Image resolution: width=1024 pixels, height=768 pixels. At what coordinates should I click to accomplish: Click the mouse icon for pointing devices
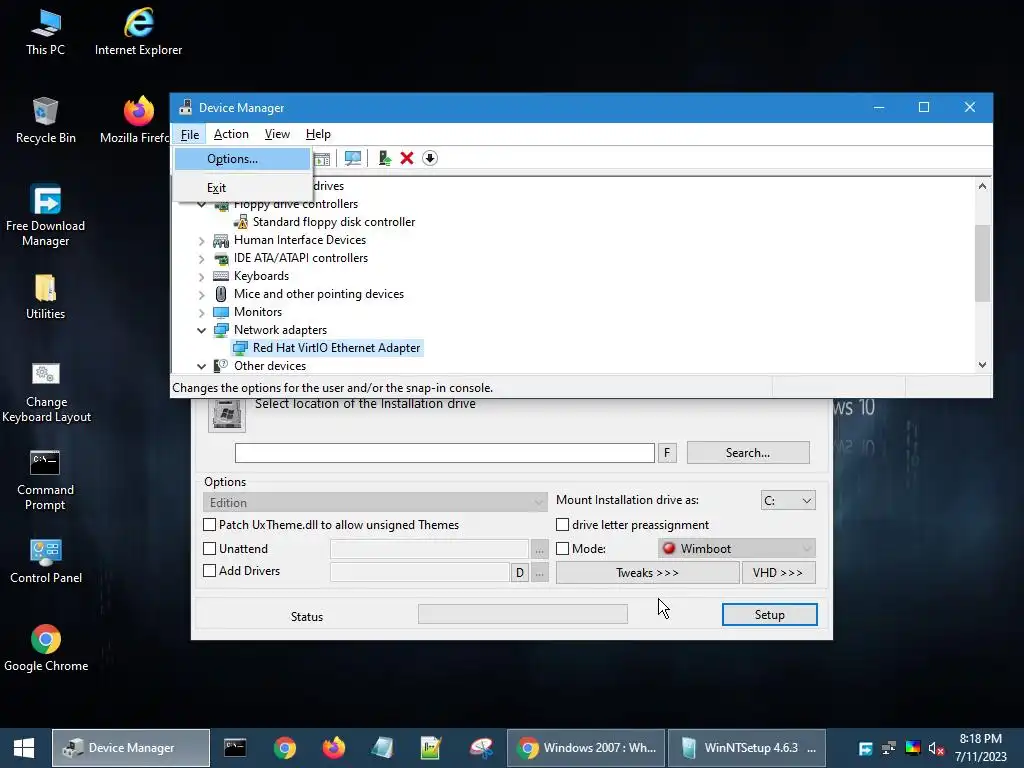tap(221, 294)
